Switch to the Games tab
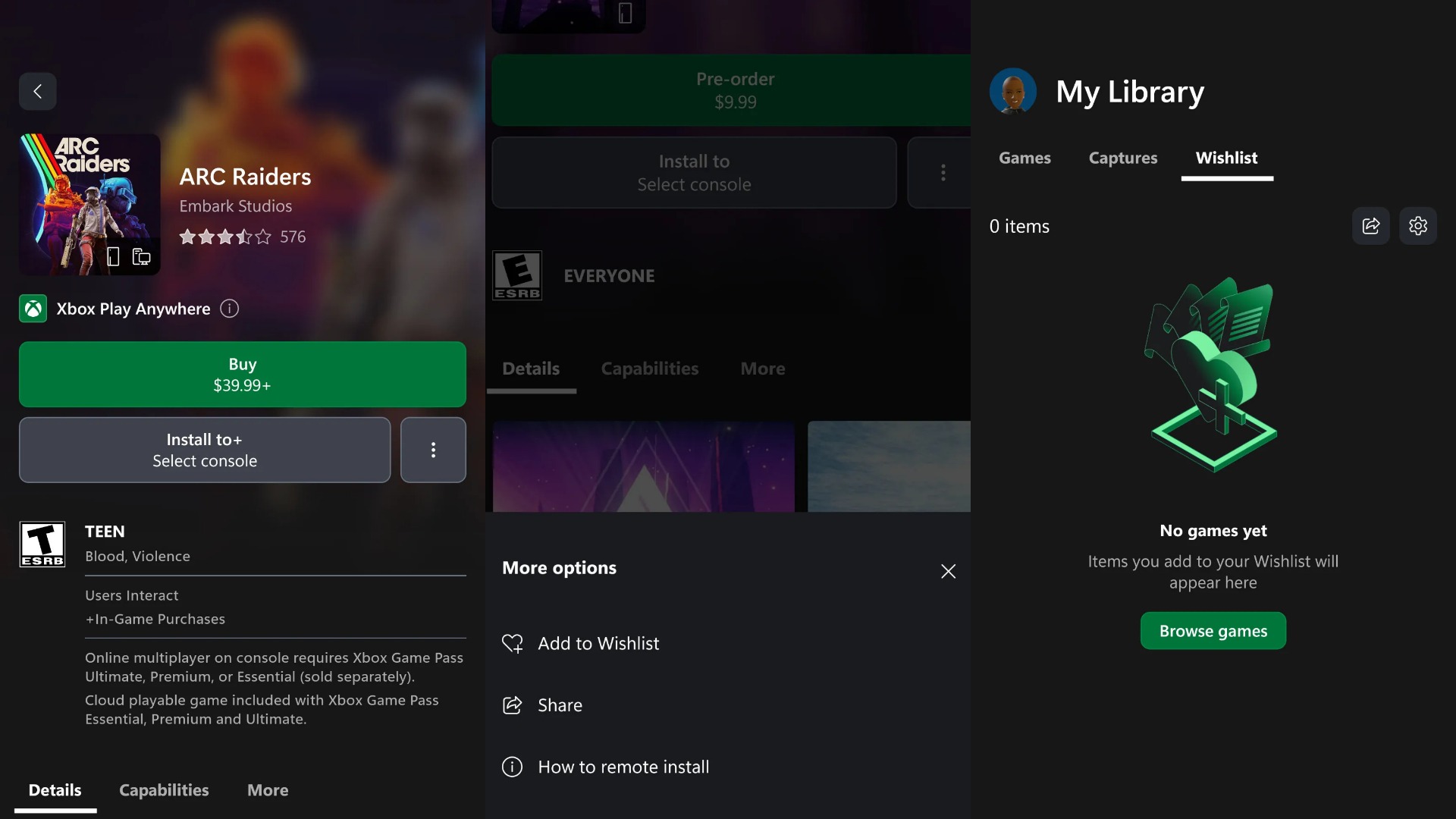Viewport: 1456px width, 819px height. click(1025, 158)
